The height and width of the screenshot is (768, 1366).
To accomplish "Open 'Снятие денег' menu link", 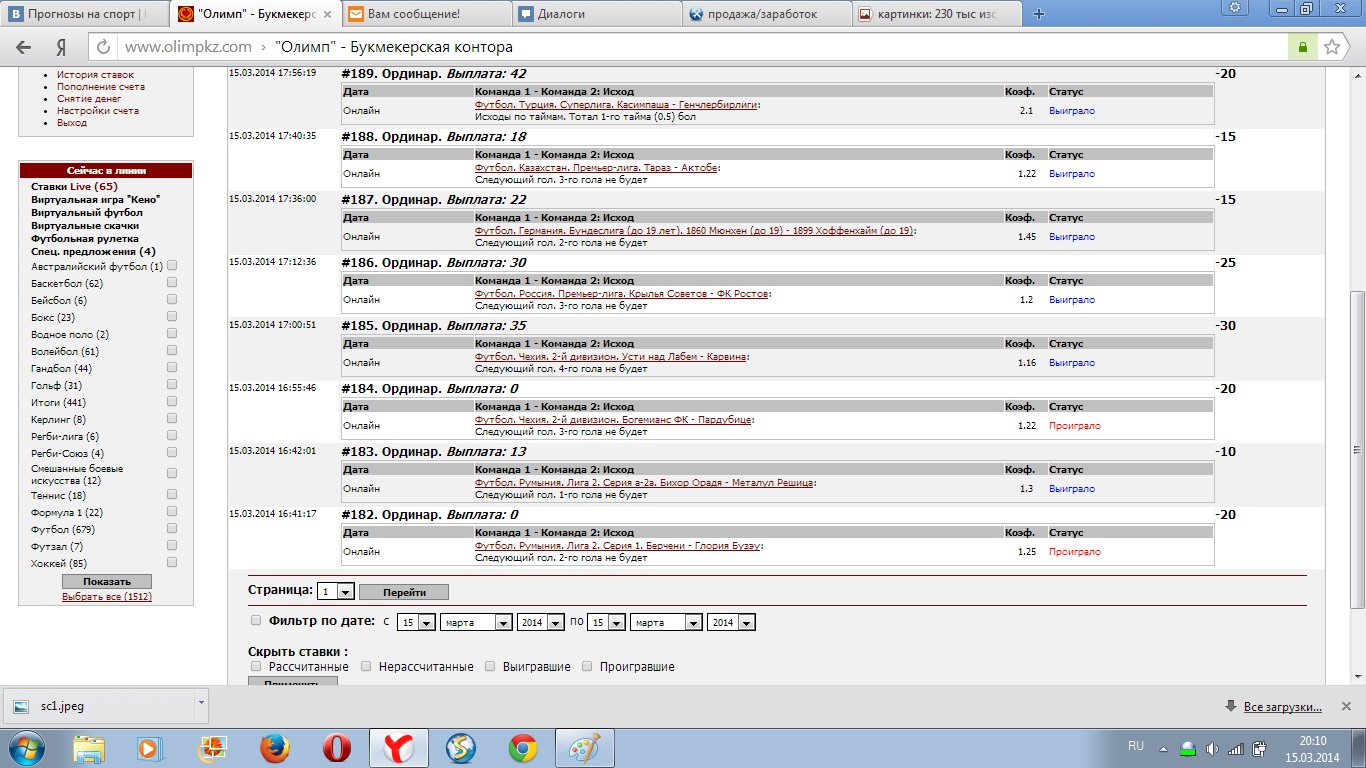I will [x=89, y=99].
